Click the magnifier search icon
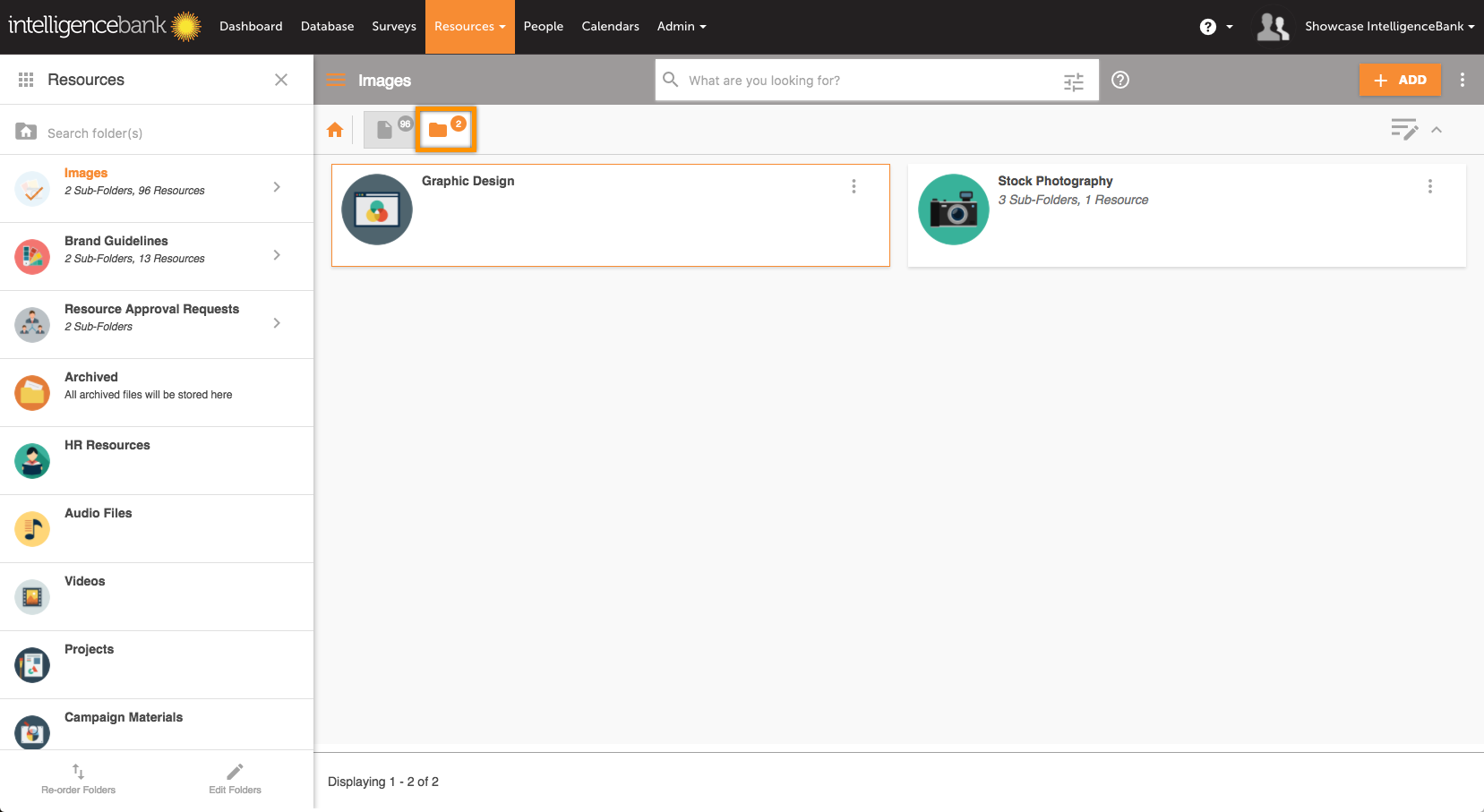Screen dimensions: 1484x812 click(670, 80)
